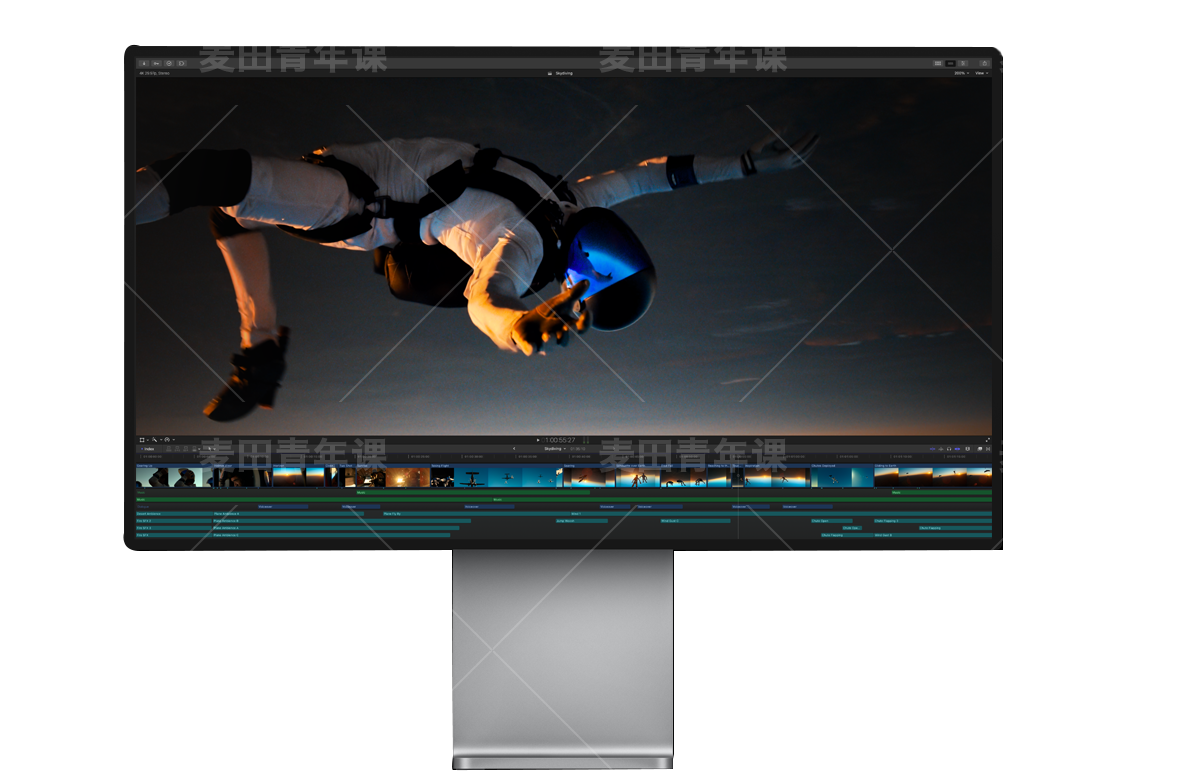Toggle audio skimming in the timeline toolbar
Screen dimensions: 1186x784
[941, 449]
